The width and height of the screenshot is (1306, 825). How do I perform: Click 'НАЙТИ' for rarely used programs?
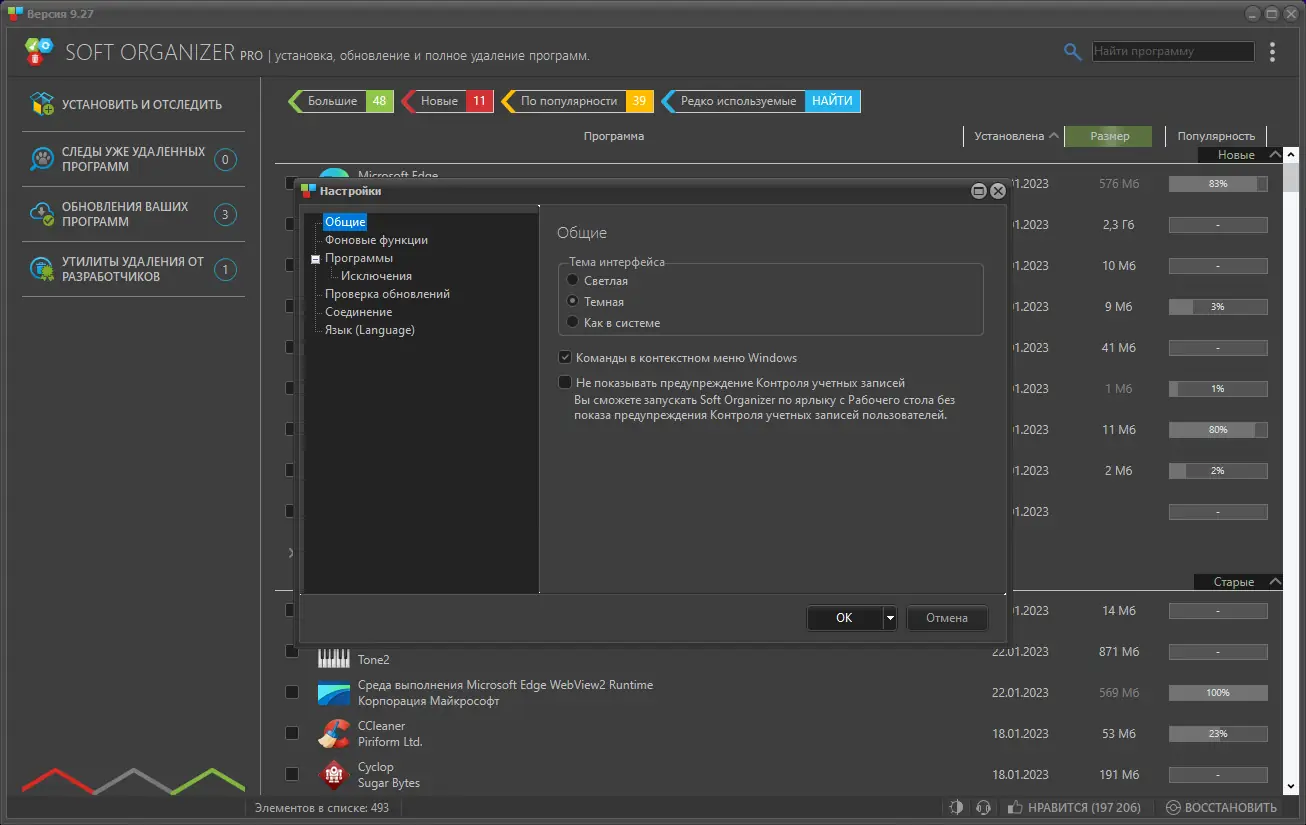pos(833,101)
